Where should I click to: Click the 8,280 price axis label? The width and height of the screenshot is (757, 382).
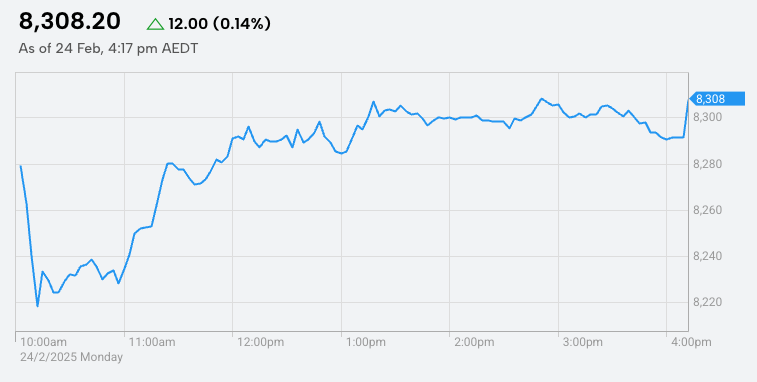[x=707, y=165]
